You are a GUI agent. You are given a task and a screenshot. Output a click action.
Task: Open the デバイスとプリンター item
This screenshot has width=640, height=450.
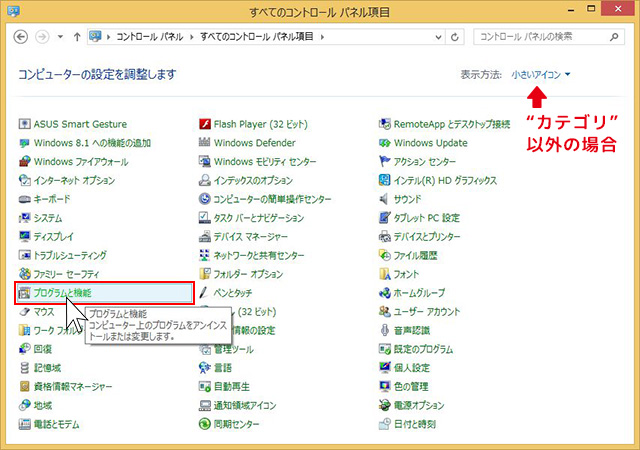tap(427, 236)
